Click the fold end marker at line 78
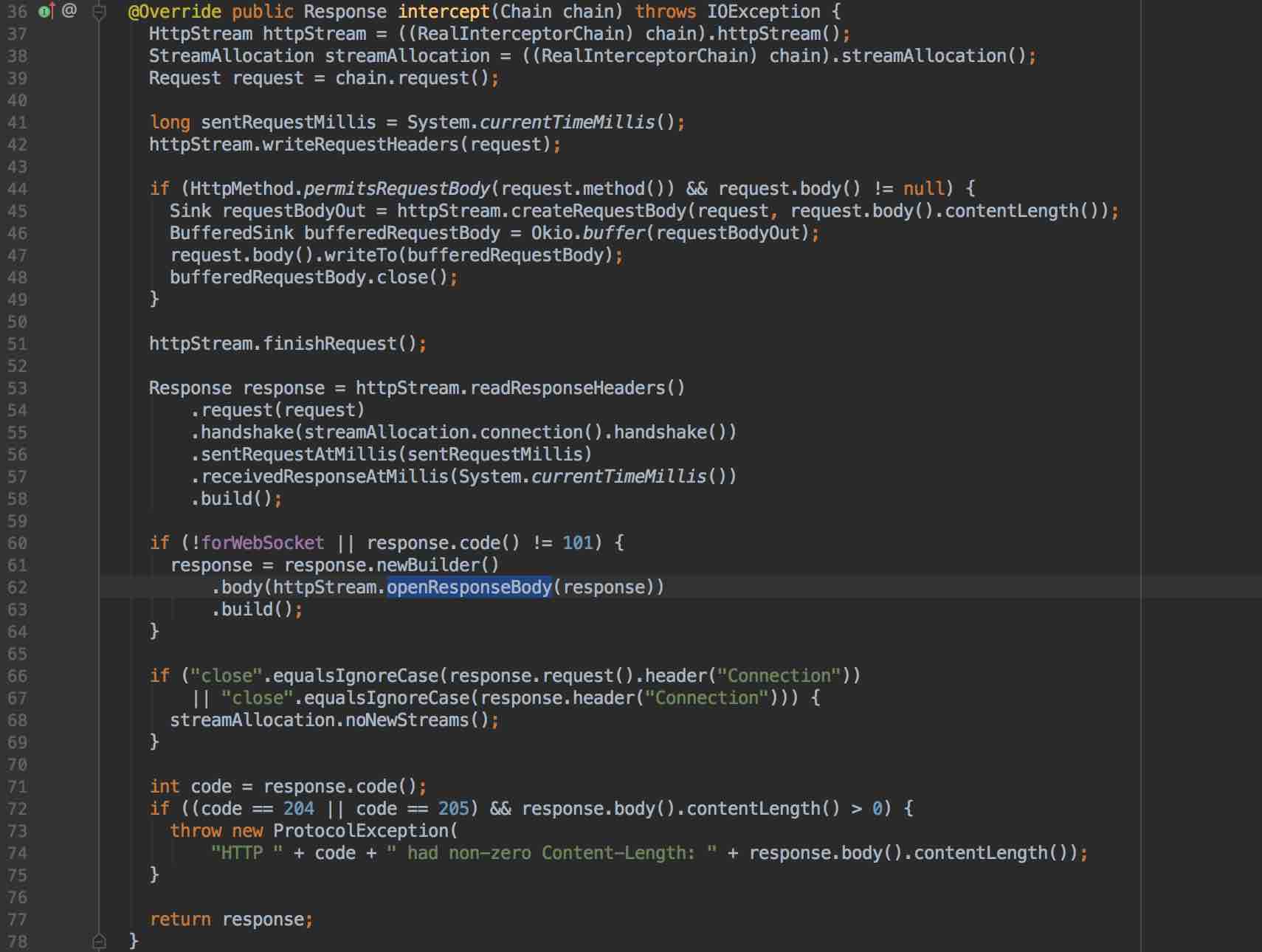The height and width of the screenshot is (952, 1262). click(100, 942)
